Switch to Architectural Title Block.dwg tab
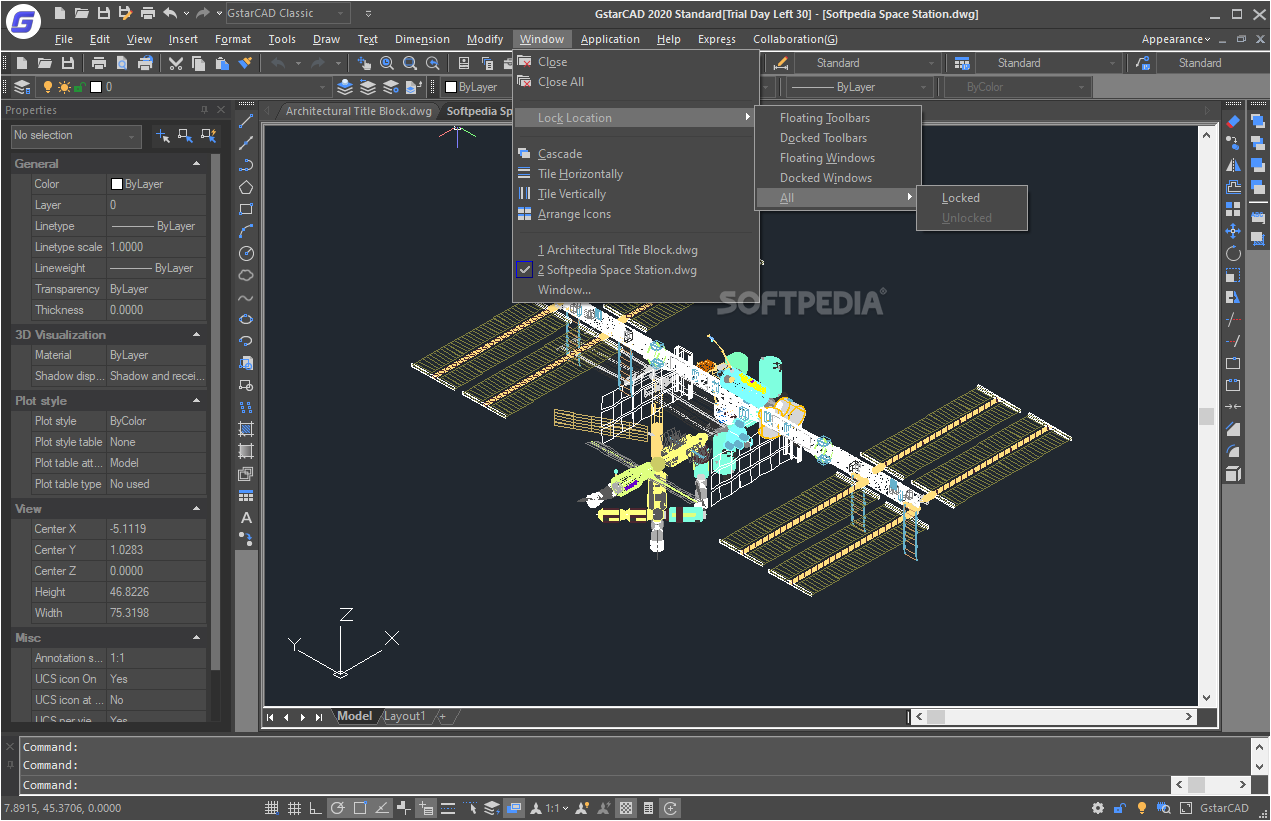 (358, 111)
